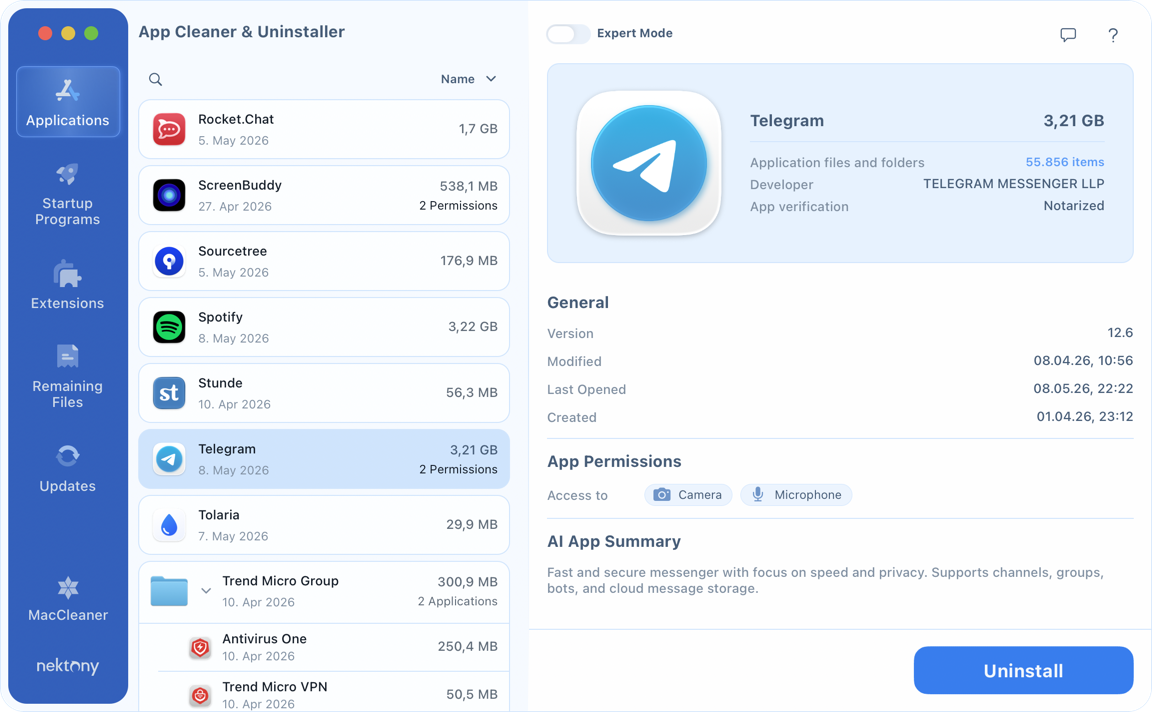Select Spotify in the app list

coord(324,327)
